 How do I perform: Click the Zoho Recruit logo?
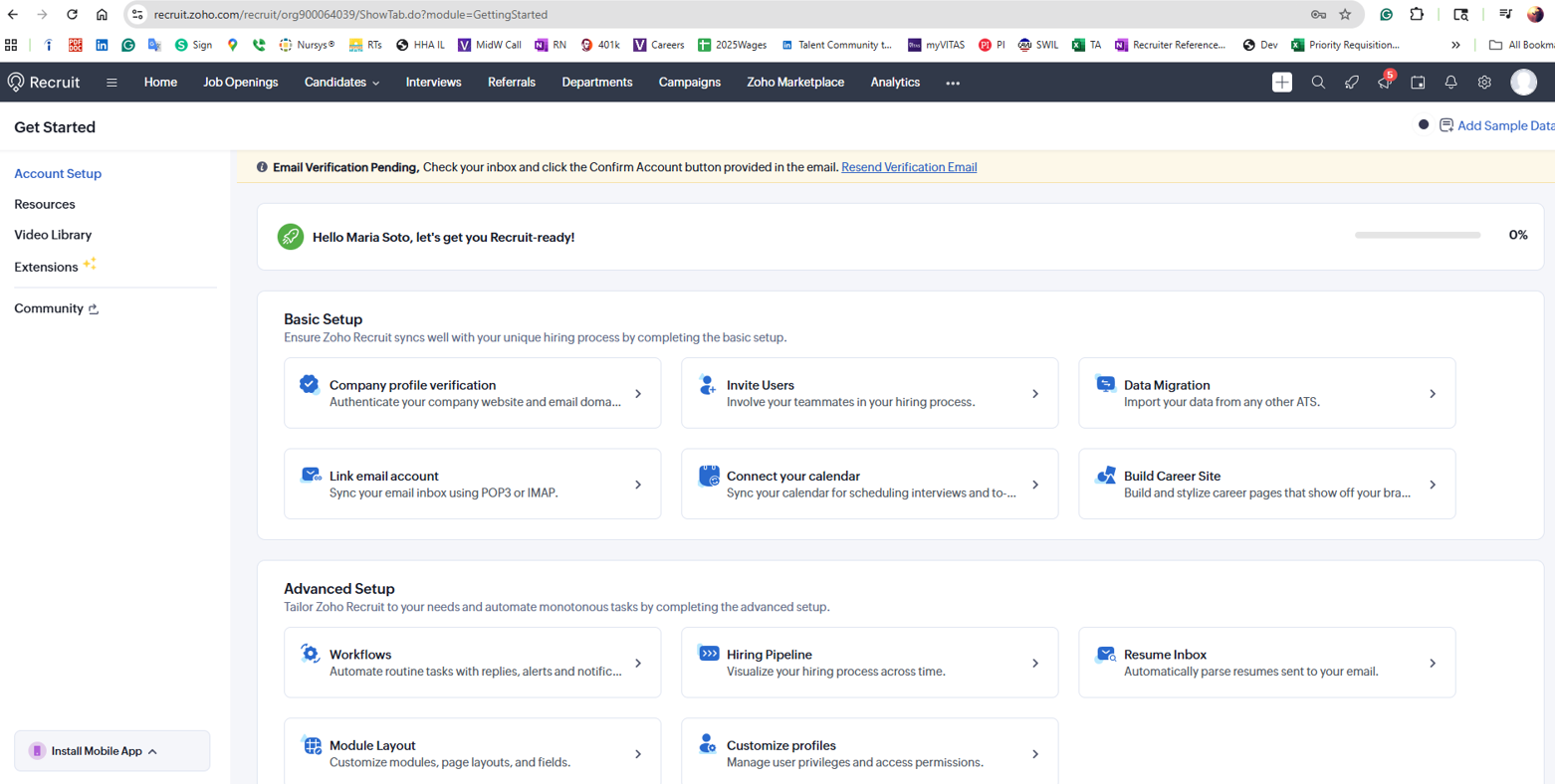pos(44,83)
